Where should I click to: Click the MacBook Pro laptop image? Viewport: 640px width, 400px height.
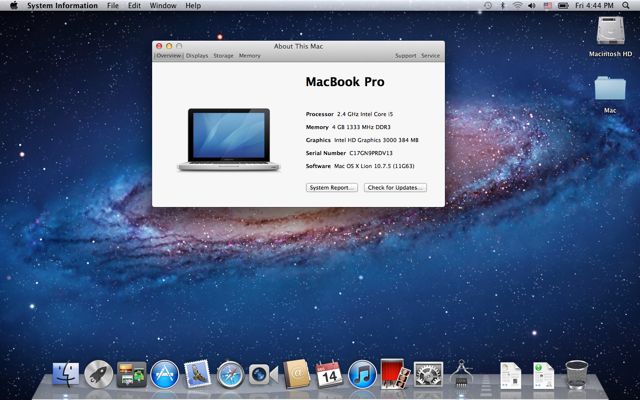click(229, 140)
